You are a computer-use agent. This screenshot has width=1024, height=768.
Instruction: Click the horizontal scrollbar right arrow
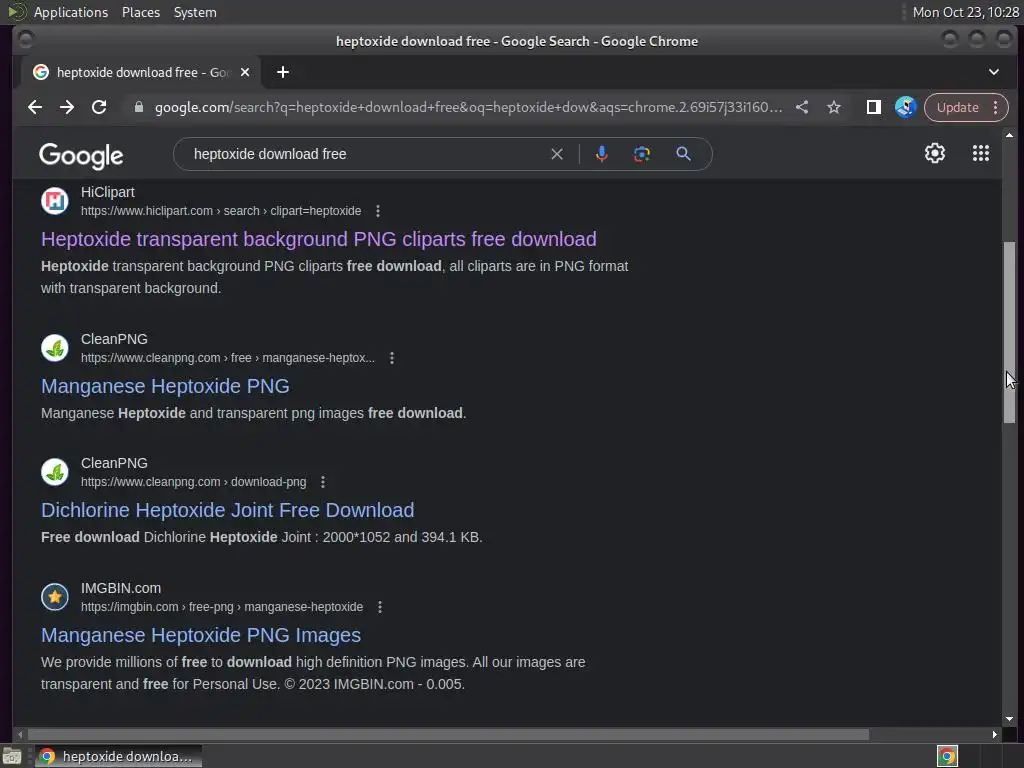click(994, 735)
